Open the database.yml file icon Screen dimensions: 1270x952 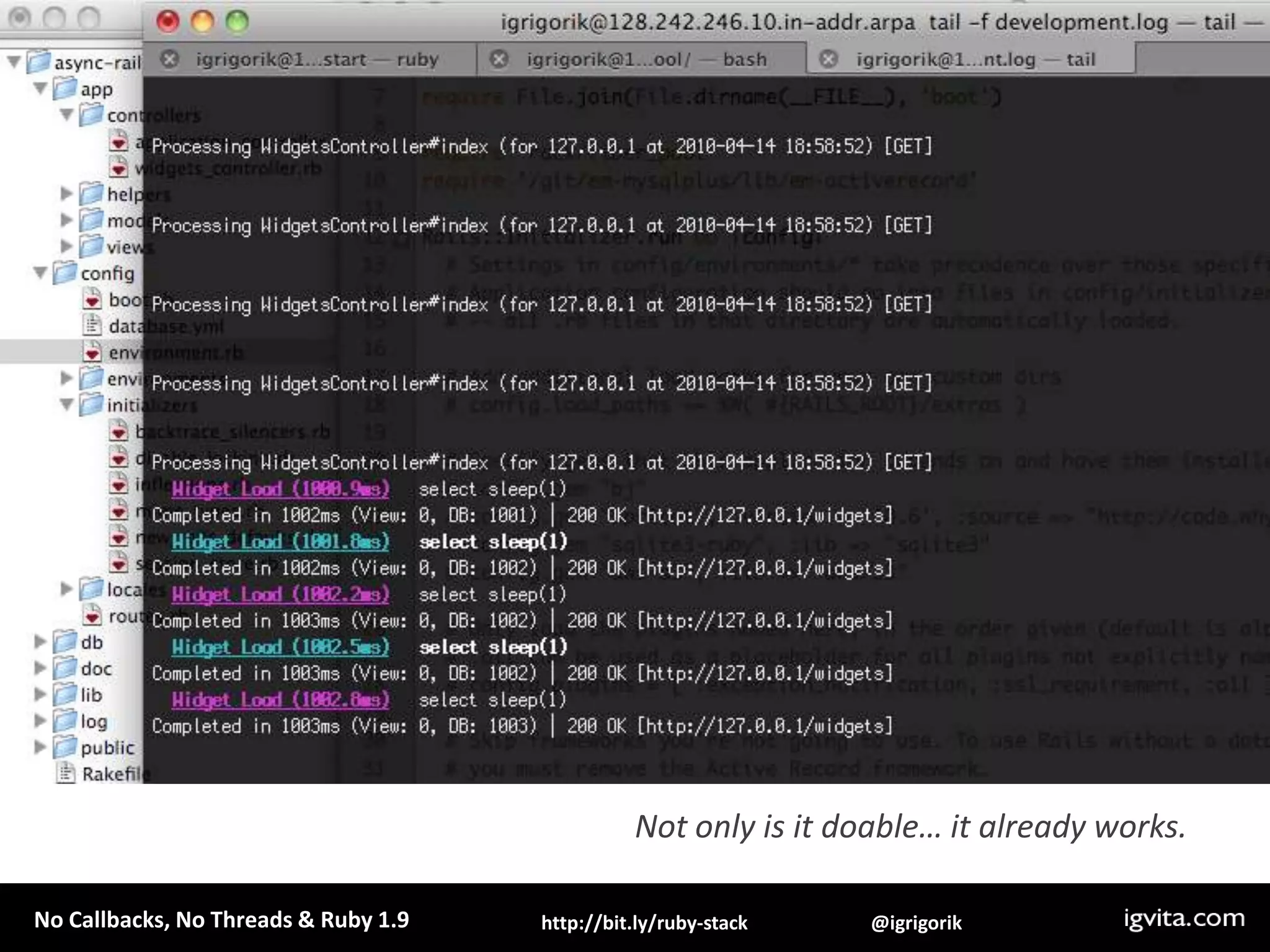[92, 325]
